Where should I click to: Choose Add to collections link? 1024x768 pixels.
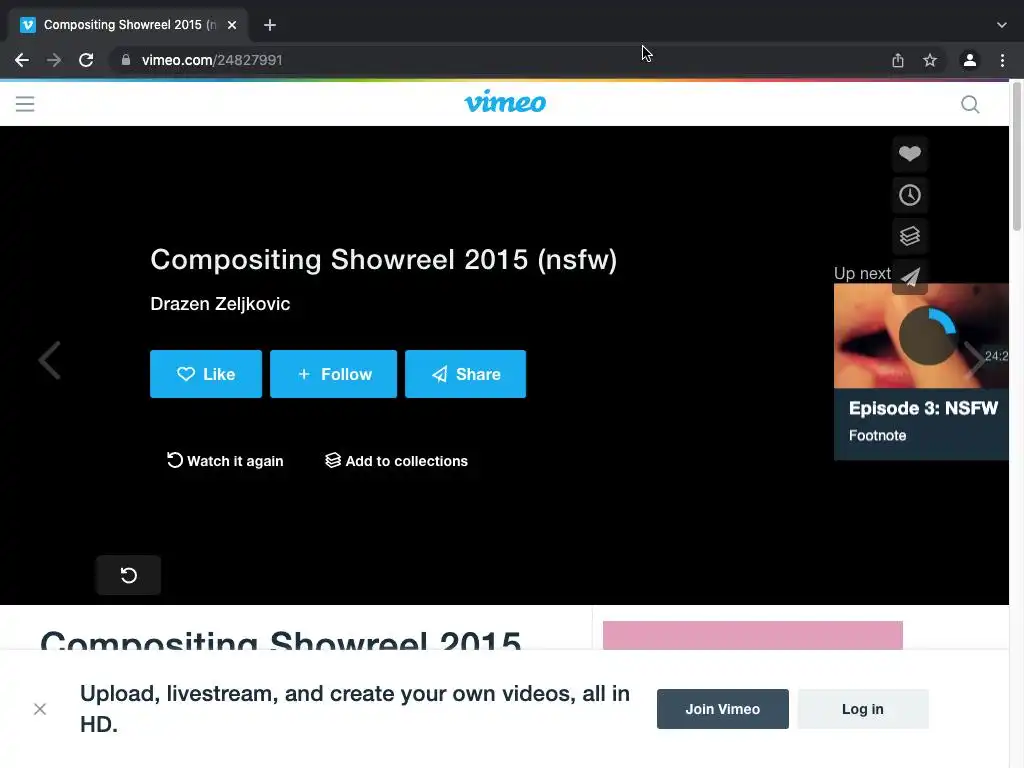396,460
